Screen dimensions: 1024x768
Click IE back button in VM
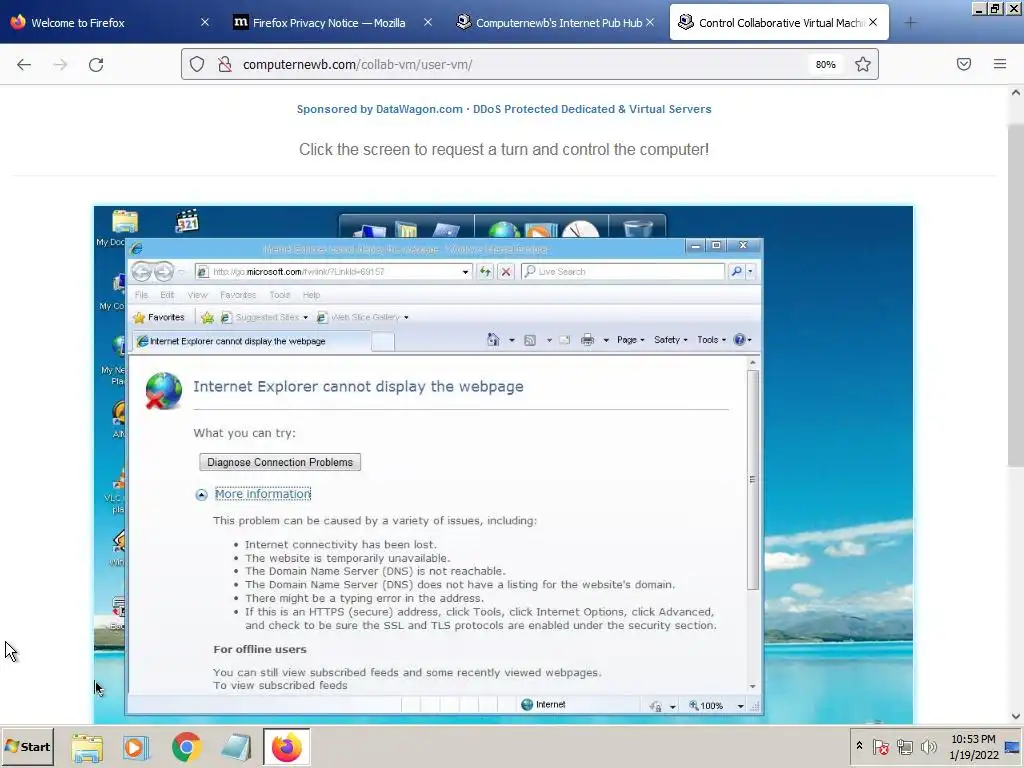point(141,271)
